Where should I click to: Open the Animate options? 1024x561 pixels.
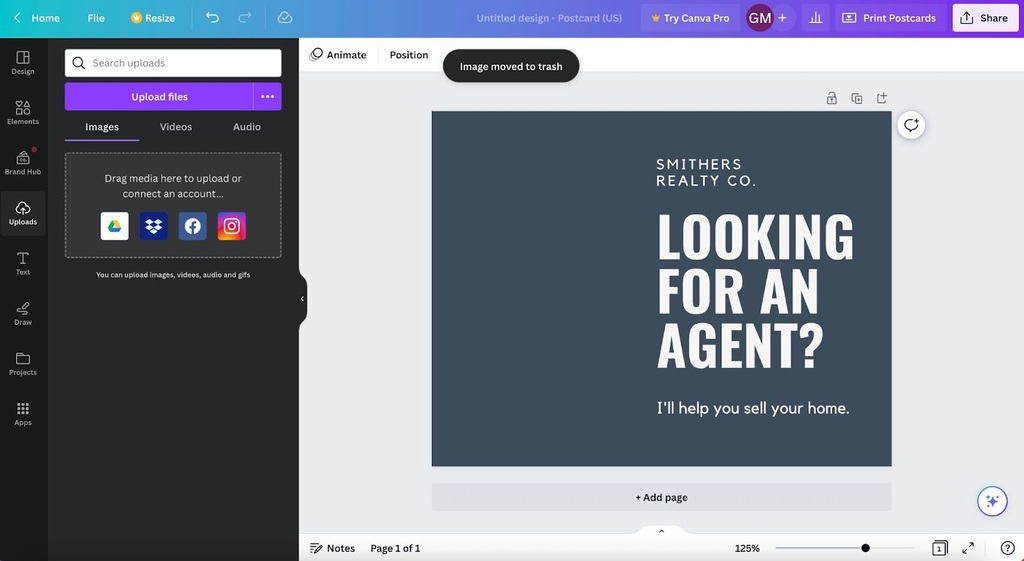[338, 55]
